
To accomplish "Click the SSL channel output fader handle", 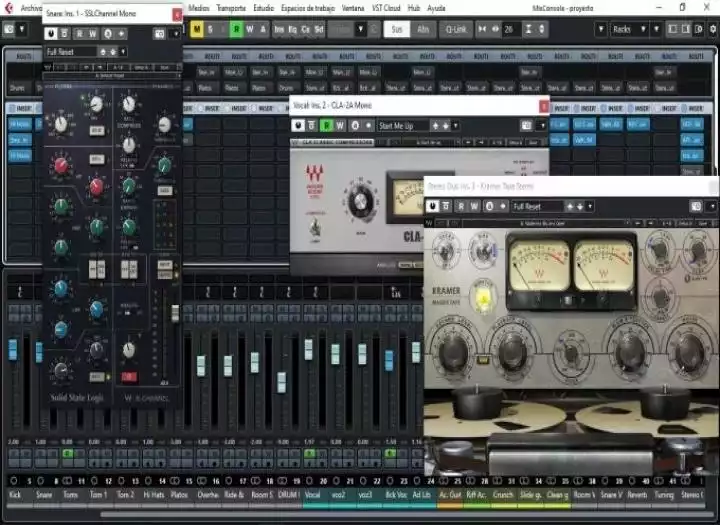I will click(175, 312).
